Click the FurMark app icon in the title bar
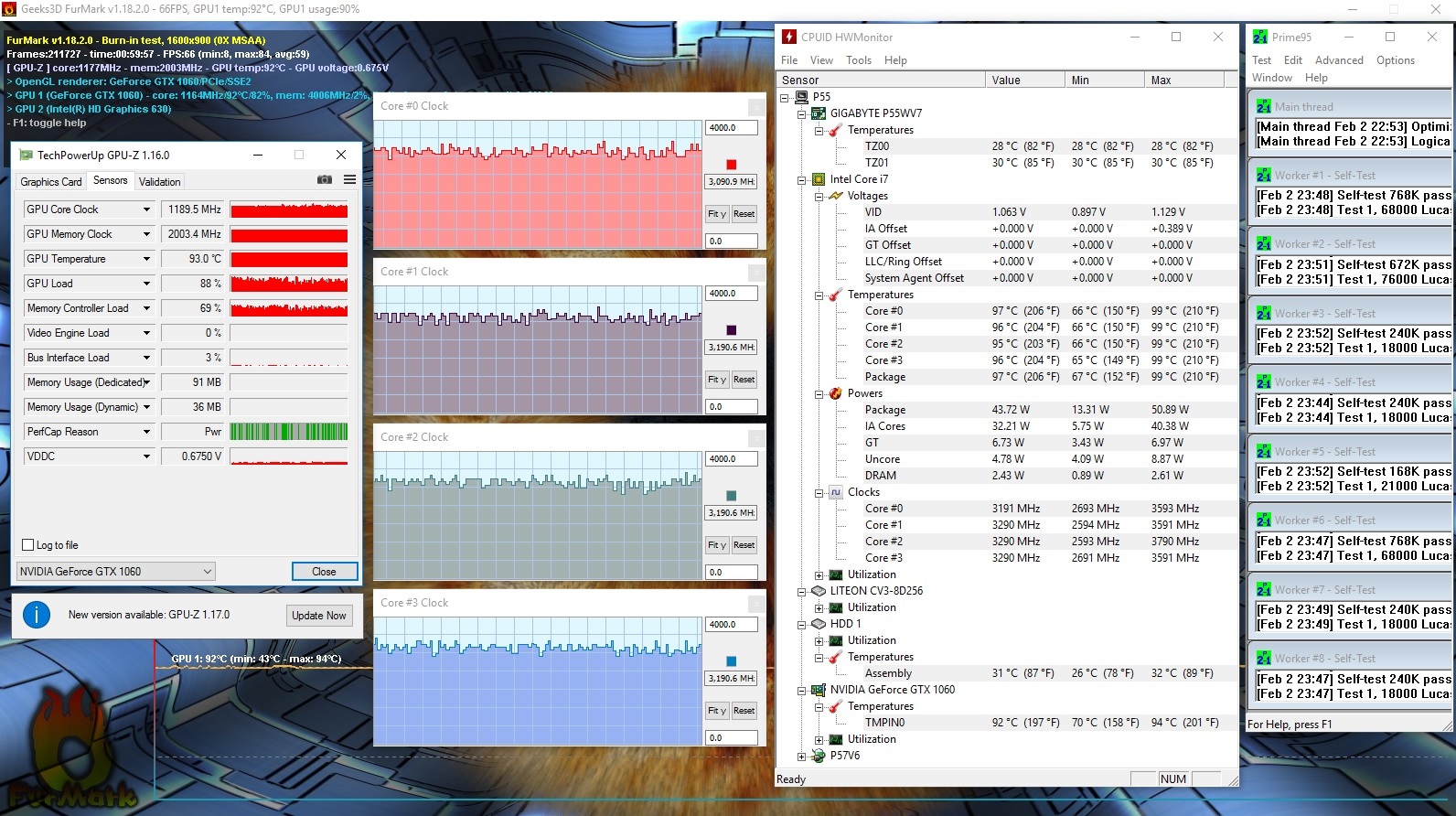The image size is (1456, 816). tap(9, 9)
